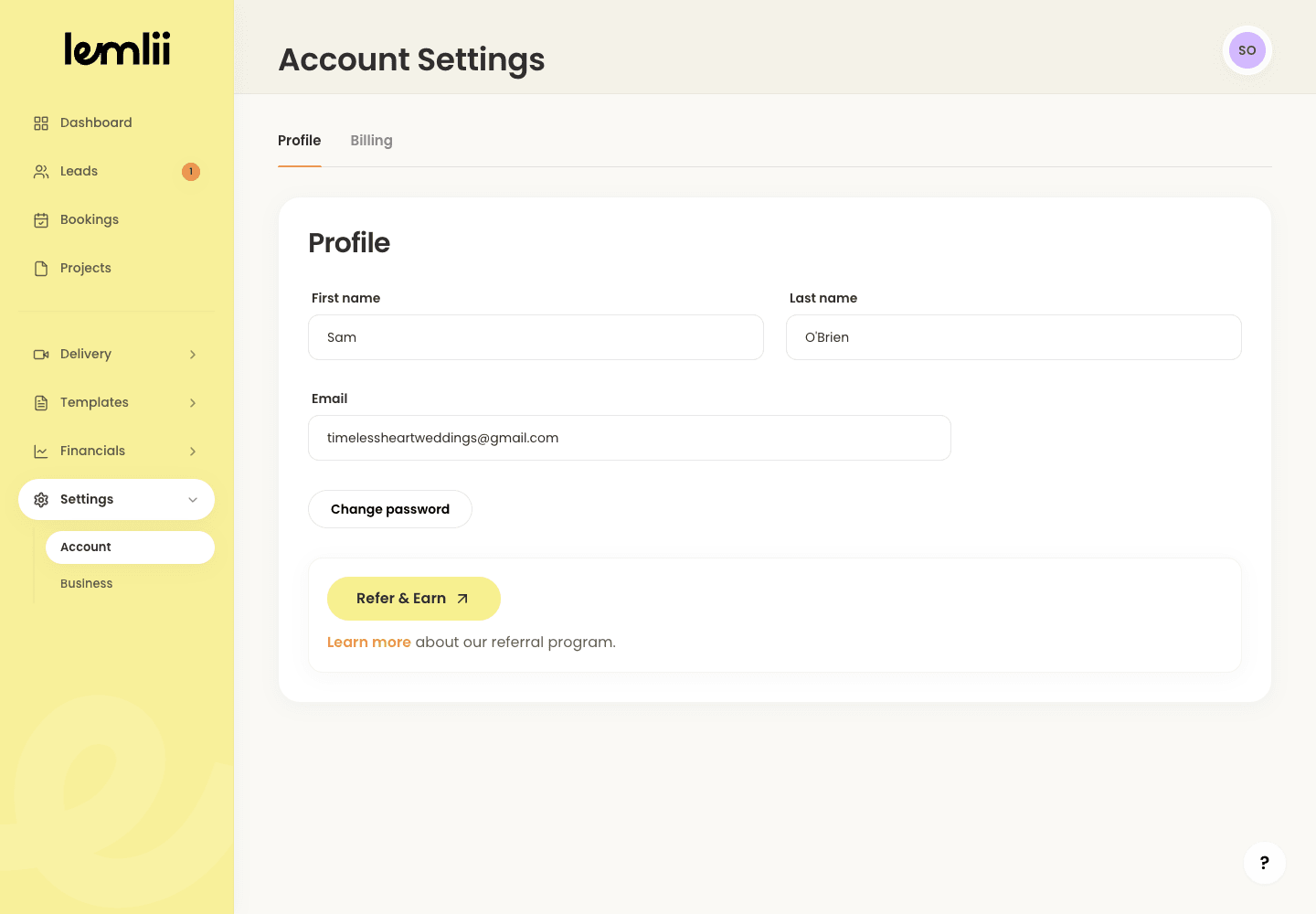Expand the Financials submenu chevron
The width and height of the screenshot is (1316, 914).
click(193, 452)
